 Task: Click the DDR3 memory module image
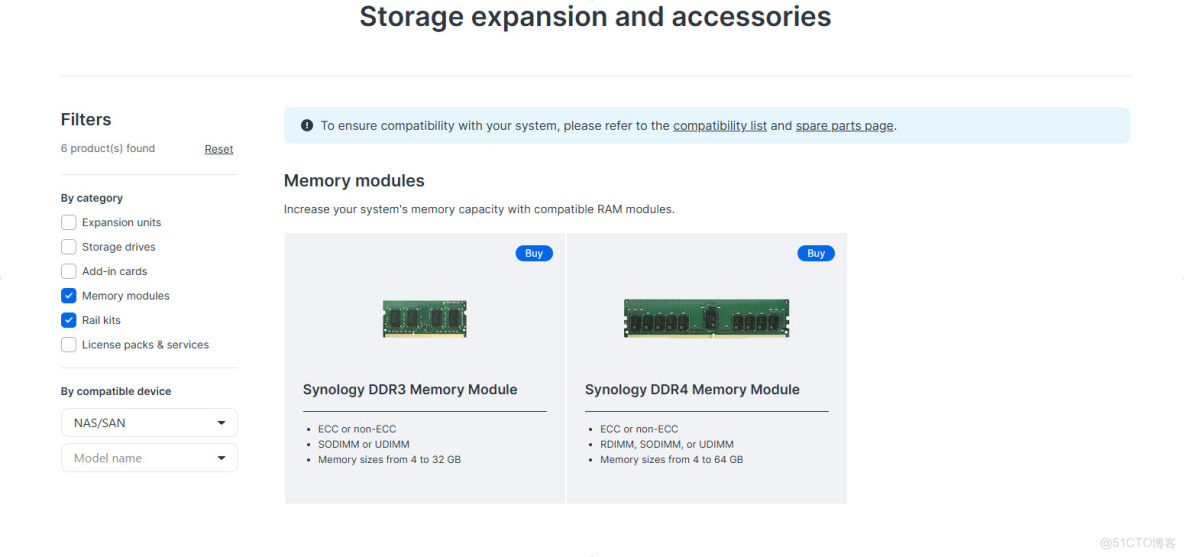424,319
